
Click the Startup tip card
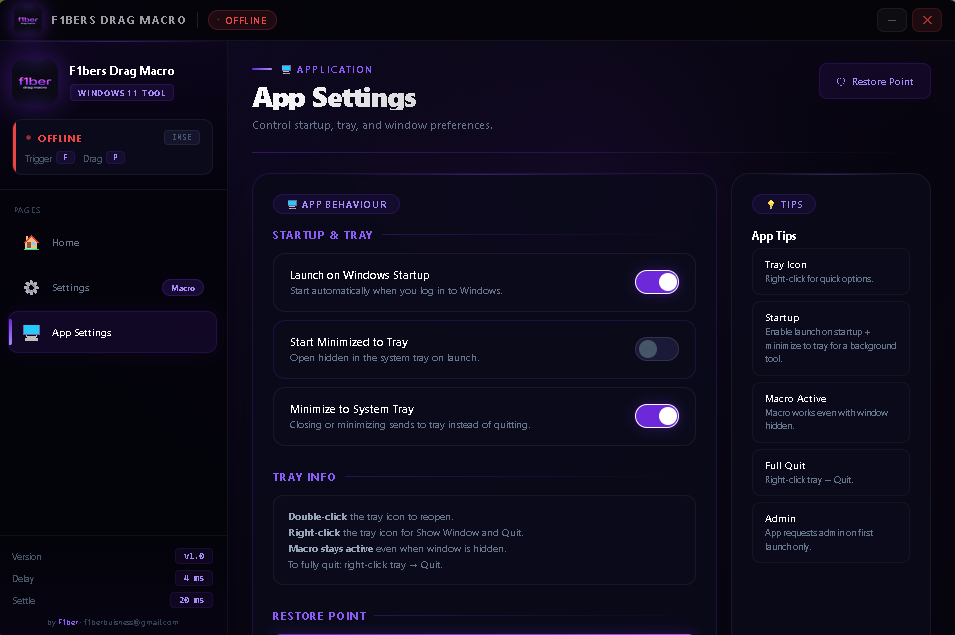point(831,339)
